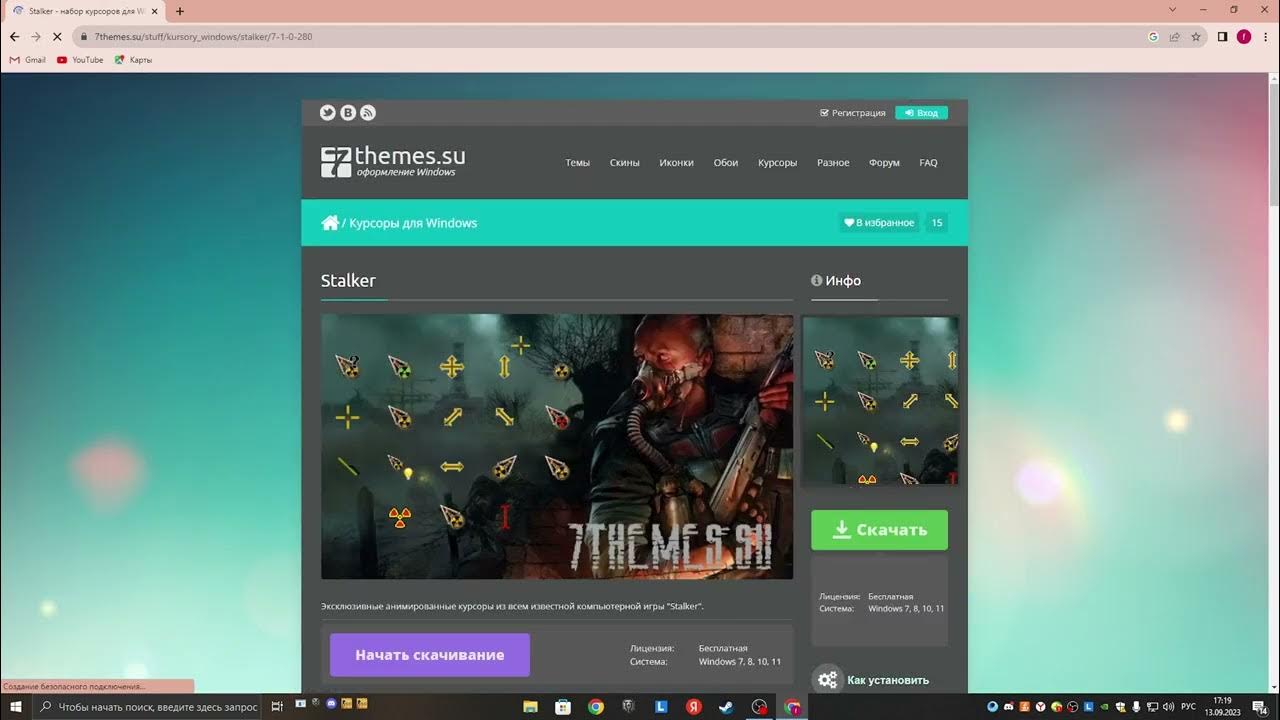
Task: Open Windows Start menu
Action: (16, 707)
